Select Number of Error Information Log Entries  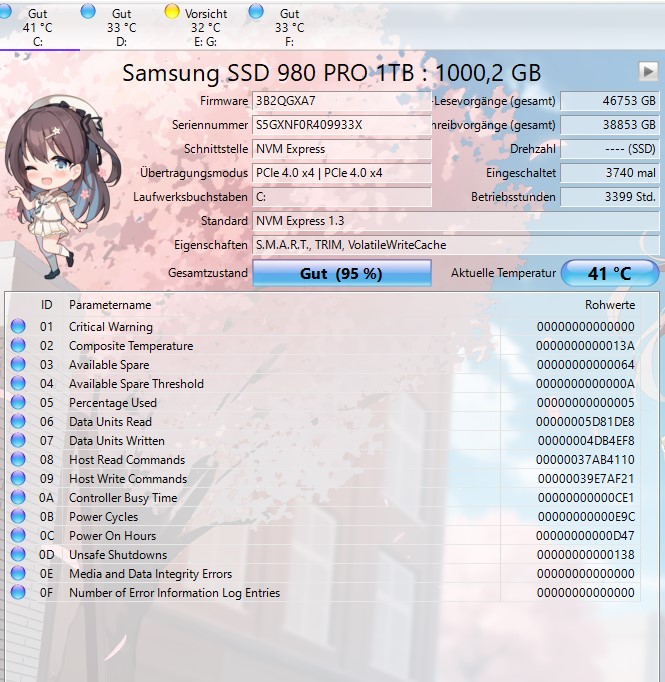click(174, 593)
